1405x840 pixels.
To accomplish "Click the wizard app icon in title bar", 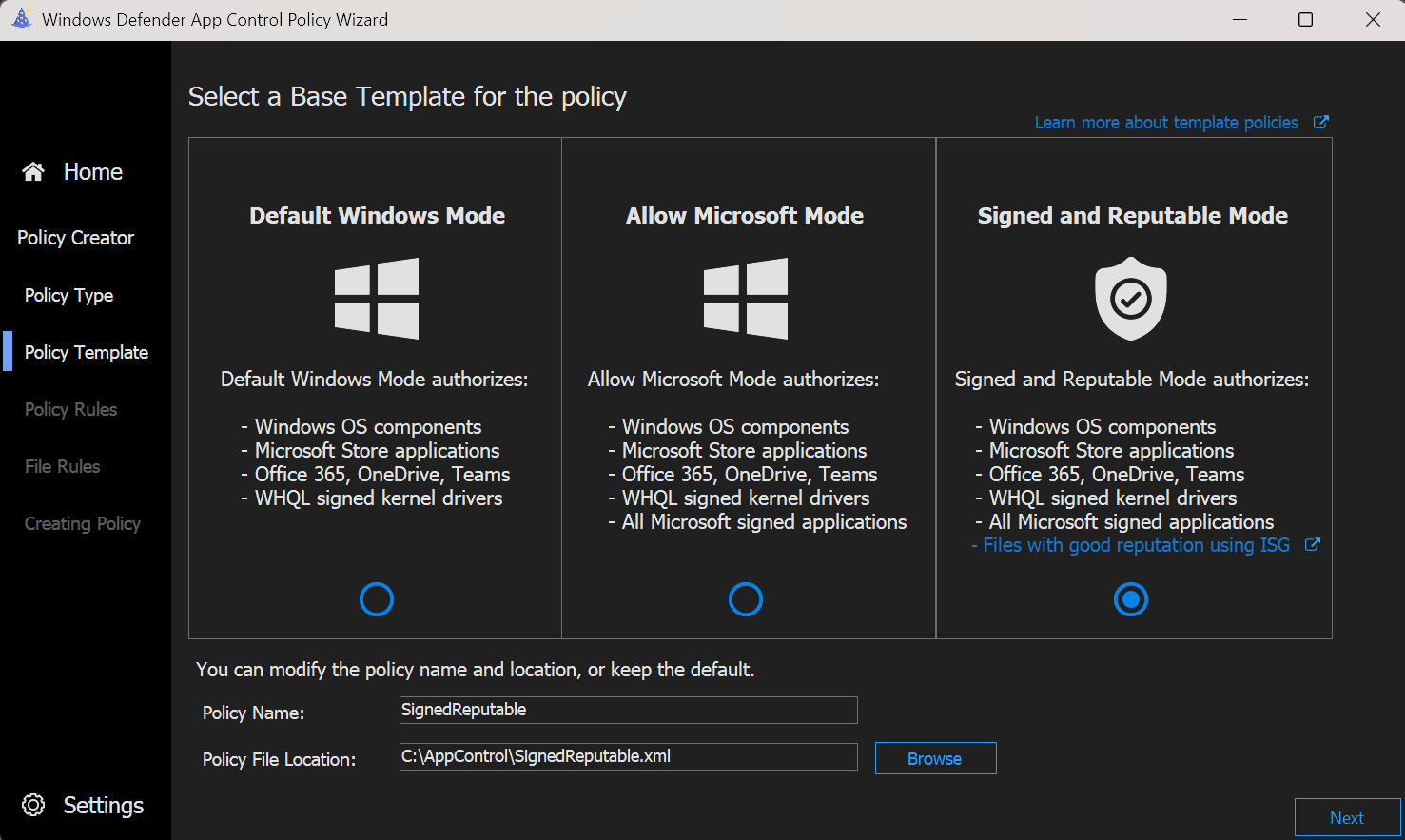I will [x=22, y=19].
